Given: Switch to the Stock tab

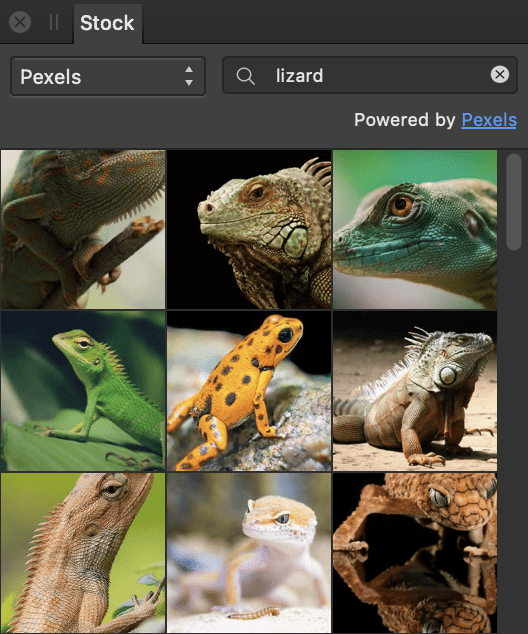Looking at the screenshot, I should tap(107, 23).
